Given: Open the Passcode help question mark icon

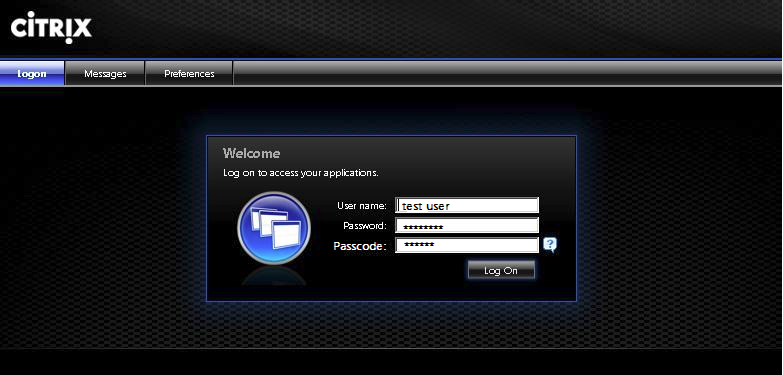Looking at the screenshot, I should (x=550, y=245).
